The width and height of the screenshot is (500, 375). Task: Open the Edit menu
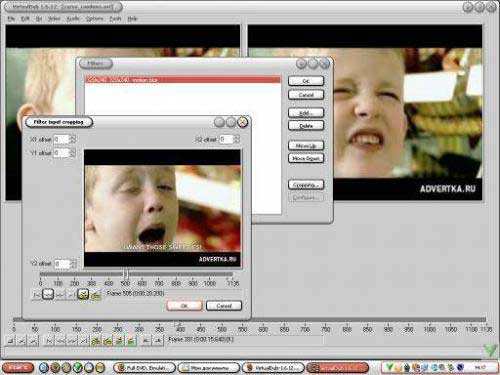click(x=25, y=19)
